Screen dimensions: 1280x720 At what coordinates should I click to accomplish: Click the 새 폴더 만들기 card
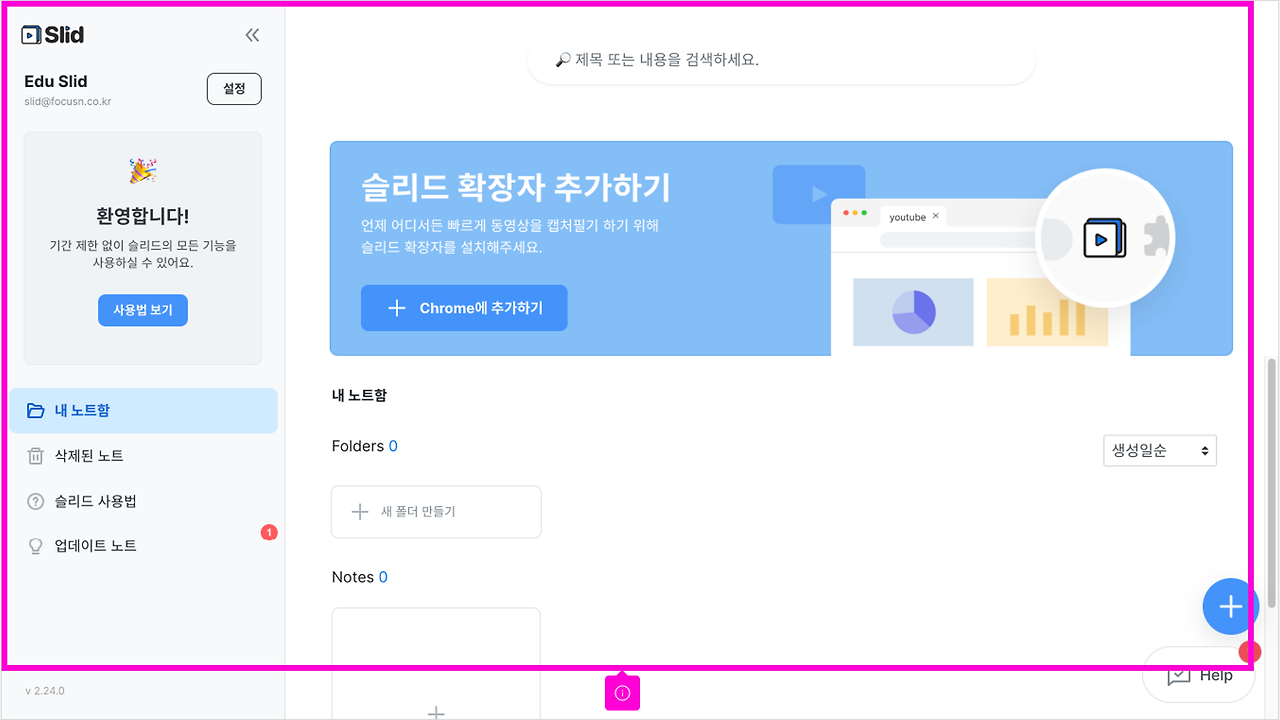[436, 511]
